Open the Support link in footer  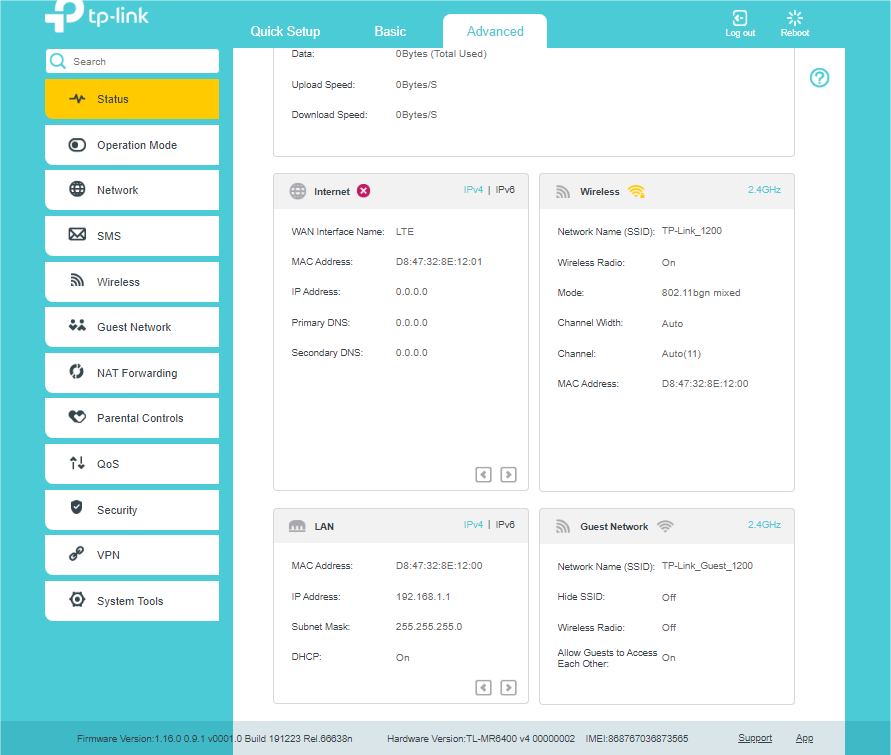[x=755, y=738]
